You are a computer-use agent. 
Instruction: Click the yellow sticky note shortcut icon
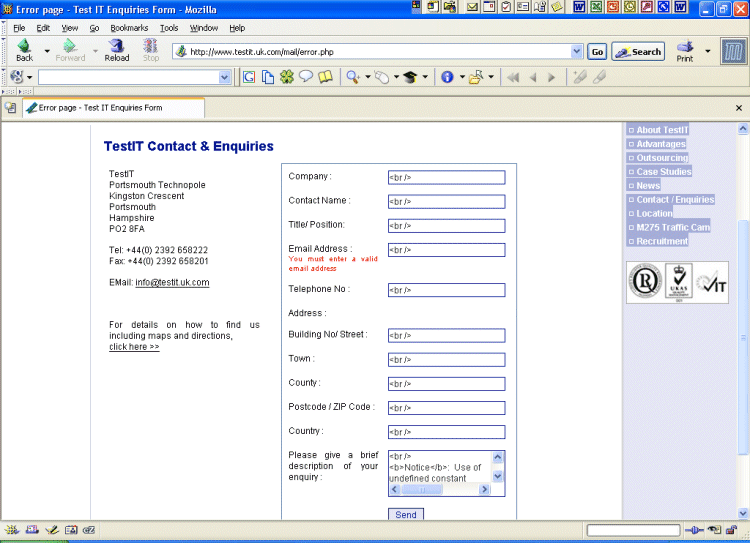[556, 7]
